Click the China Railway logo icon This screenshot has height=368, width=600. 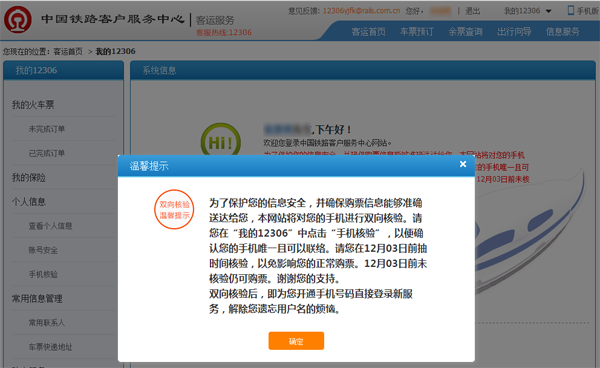(x=18, y=20)
